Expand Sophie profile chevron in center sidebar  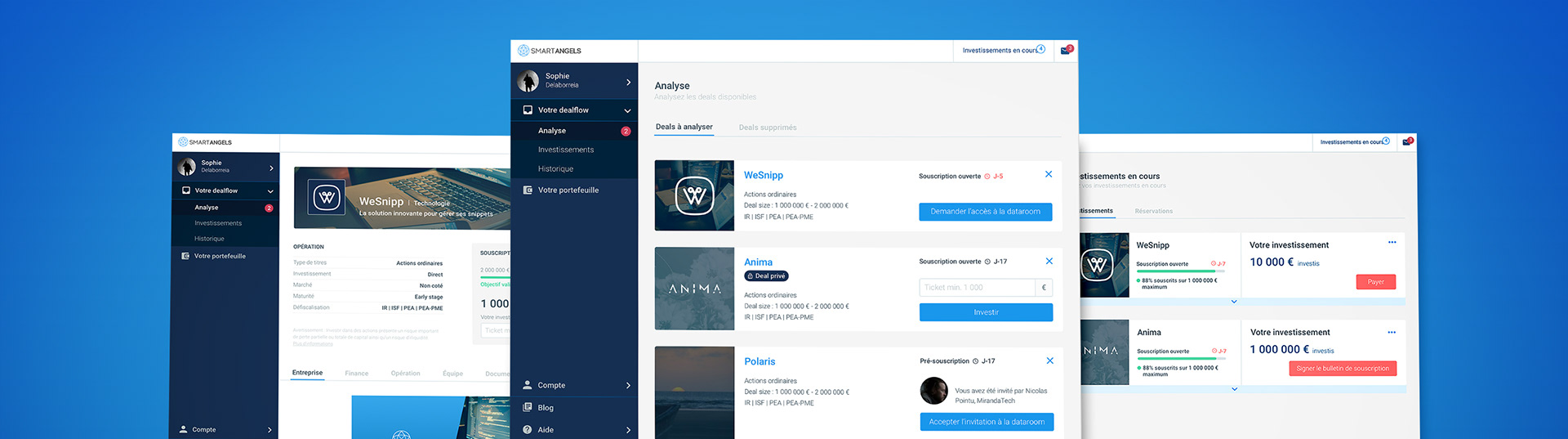coord(628,82)
